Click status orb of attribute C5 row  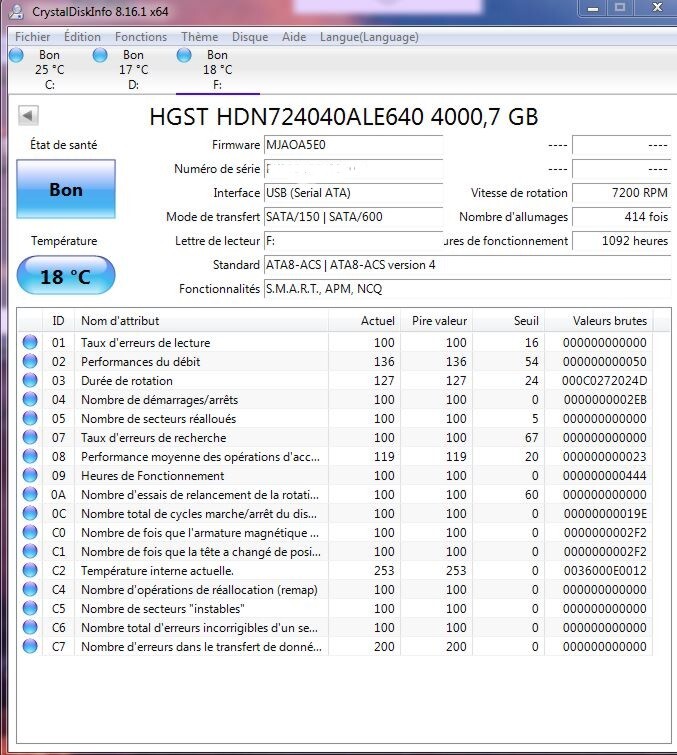click(x=30, y=608)
